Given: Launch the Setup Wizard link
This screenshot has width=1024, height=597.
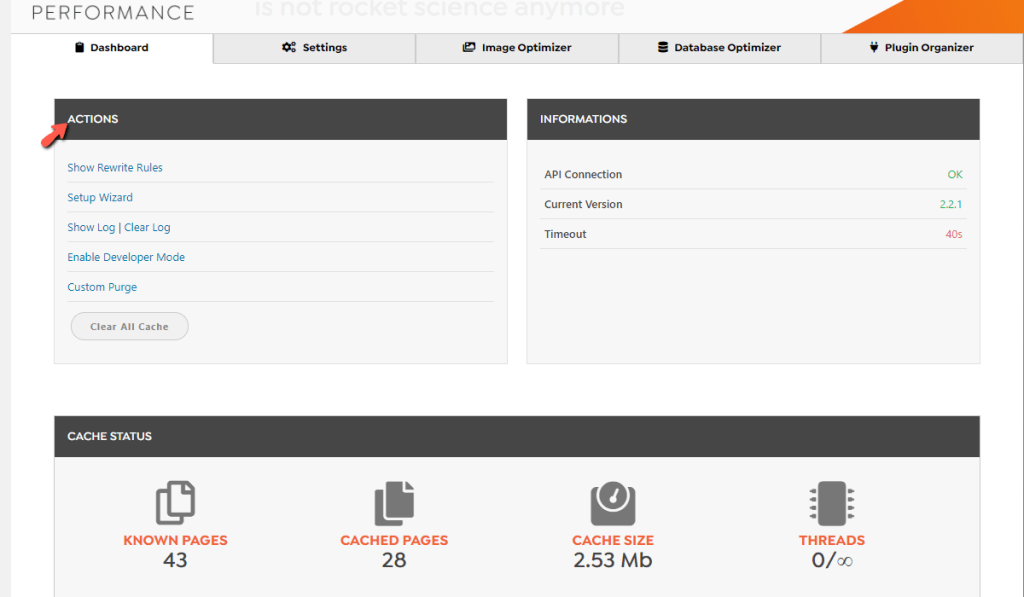Looking at the screenshot, I should (100, 197).
